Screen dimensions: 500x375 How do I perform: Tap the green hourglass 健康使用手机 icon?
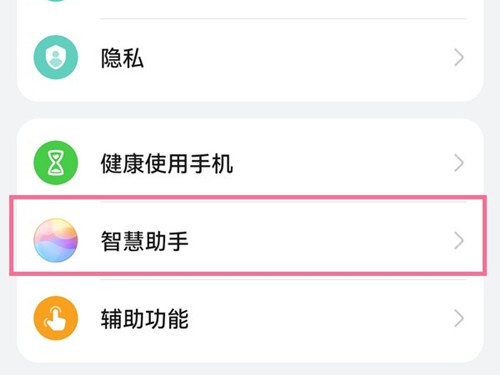pos(56,163)
